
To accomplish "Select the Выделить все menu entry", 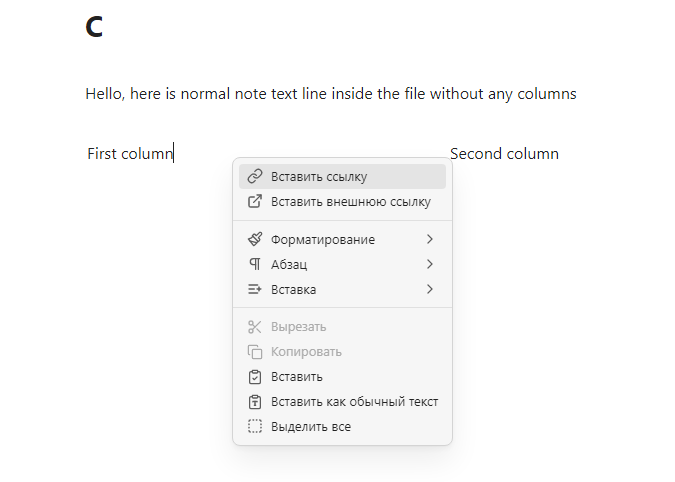I will pos(311,427).
